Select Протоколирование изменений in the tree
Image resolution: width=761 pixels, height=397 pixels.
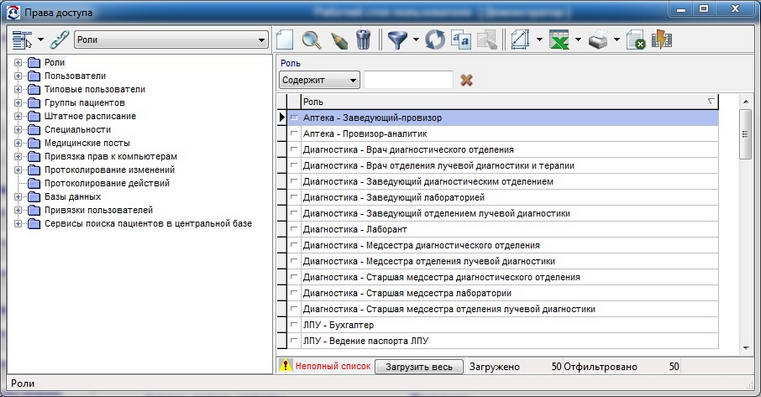click(x=110, y=170)
